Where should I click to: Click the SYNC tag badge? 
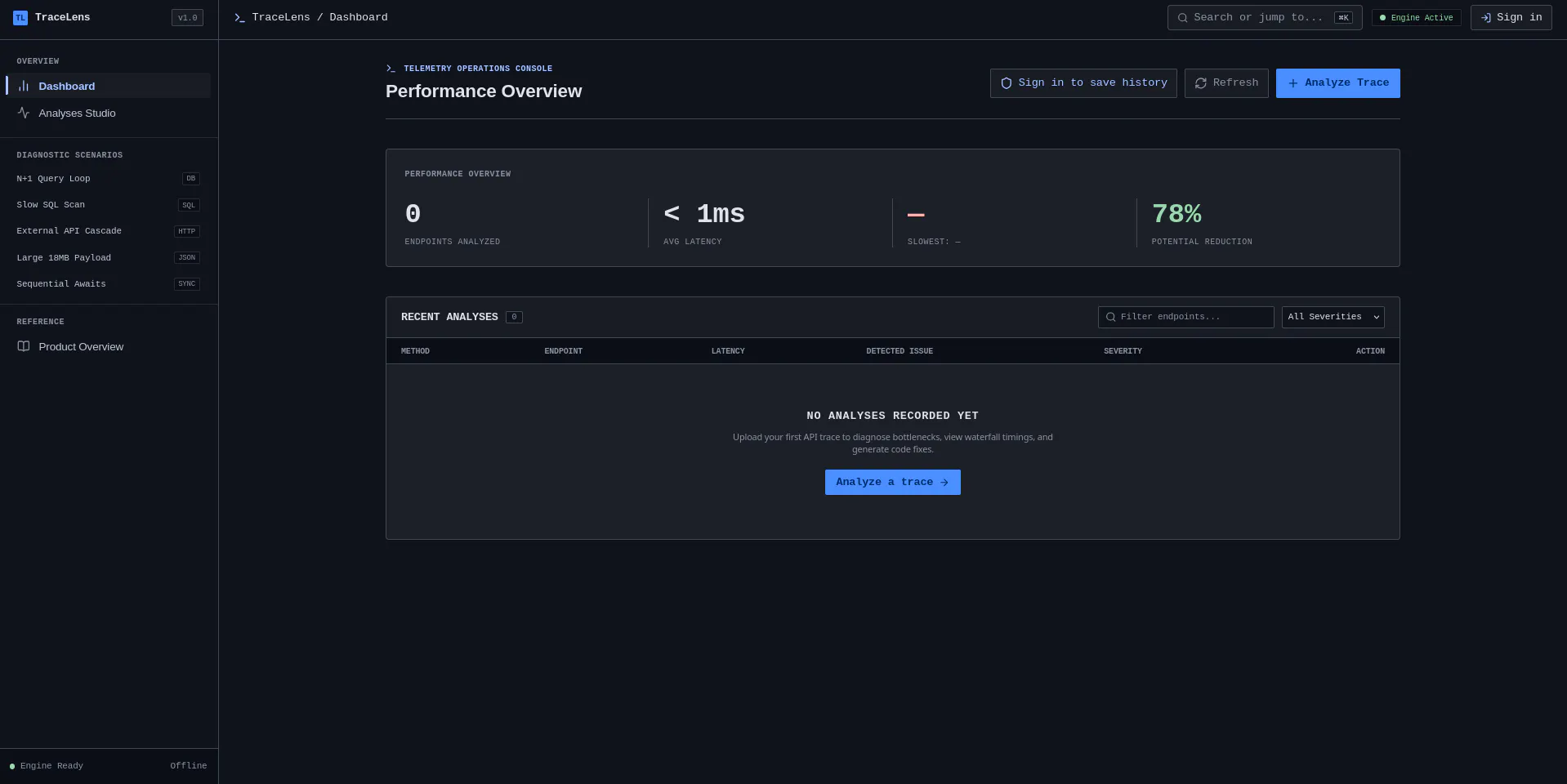[187, 284]
